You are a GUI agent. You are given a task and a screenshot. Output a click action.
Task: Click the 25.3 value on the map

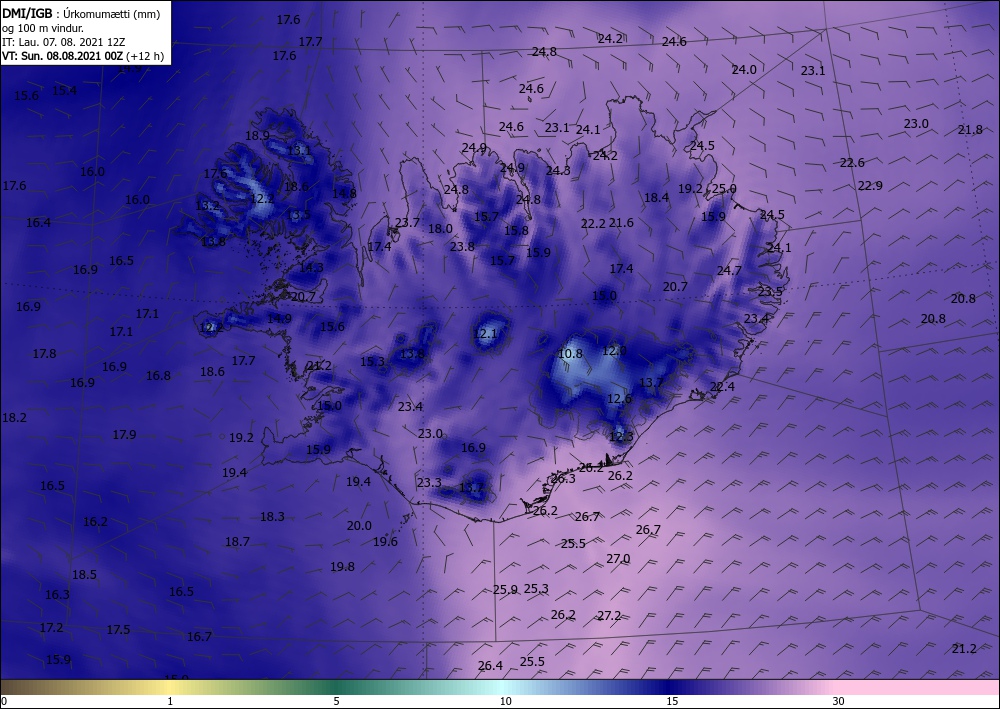[536, 588]
